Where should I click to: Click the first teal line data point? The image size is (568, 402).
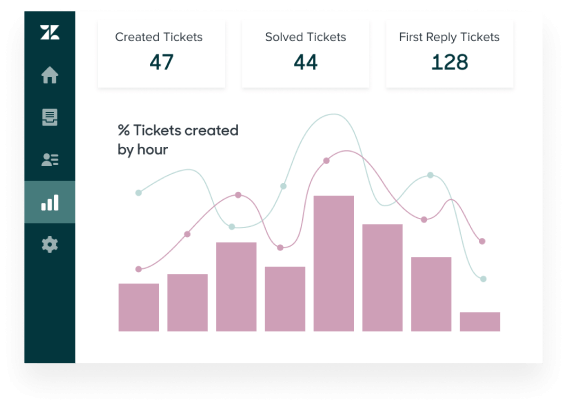point(138,193)
